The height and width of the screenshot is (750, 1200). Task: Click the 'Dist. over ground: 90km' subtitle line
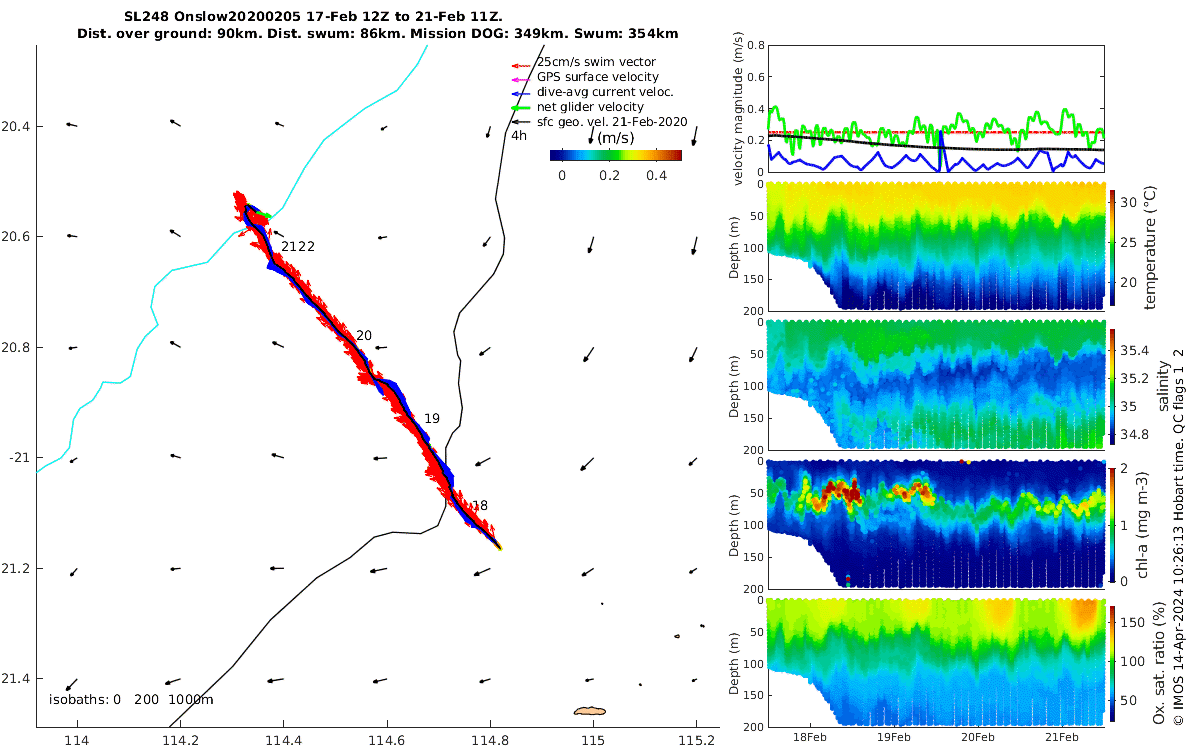pos(378,34)
